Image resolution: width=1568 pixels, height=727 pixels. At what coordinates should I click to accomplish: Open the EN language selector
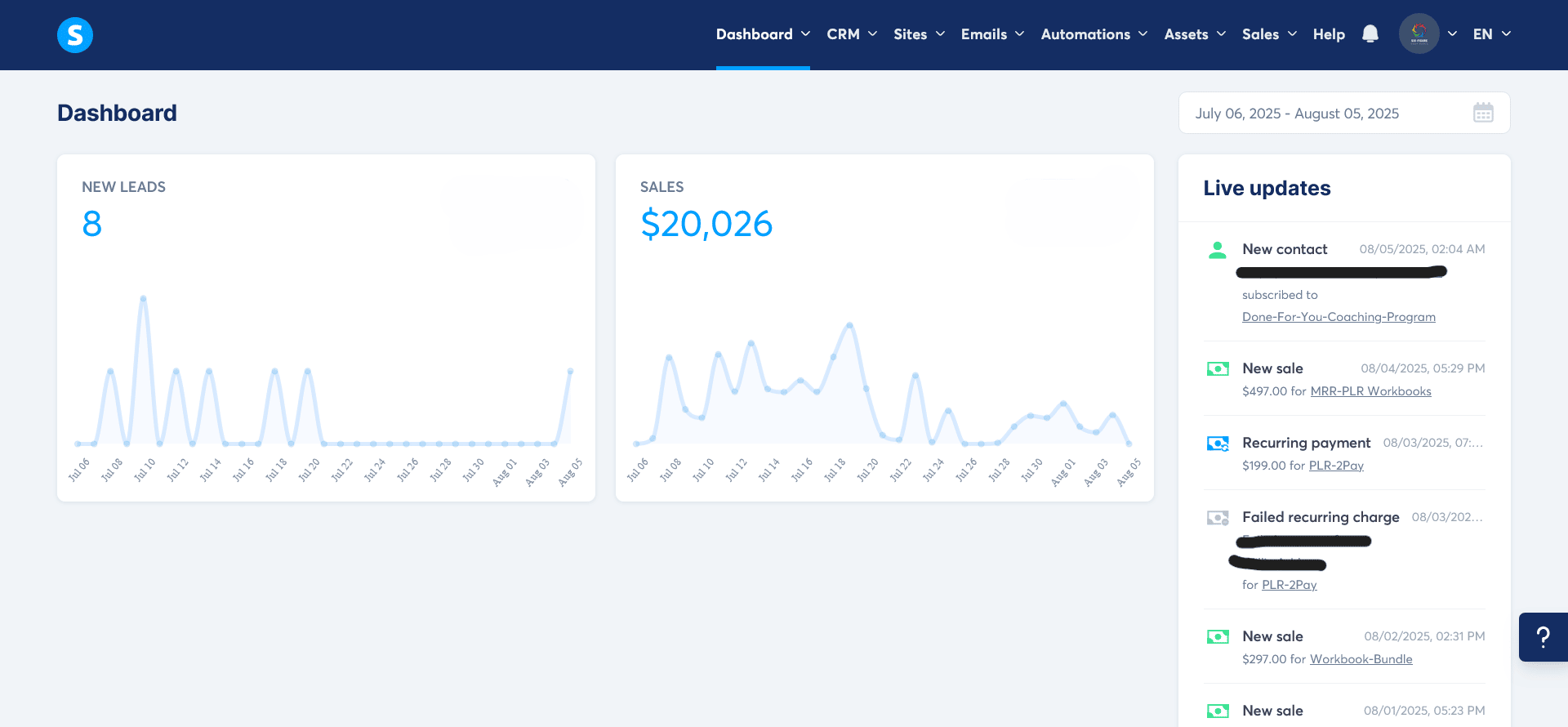point(1491,34)
